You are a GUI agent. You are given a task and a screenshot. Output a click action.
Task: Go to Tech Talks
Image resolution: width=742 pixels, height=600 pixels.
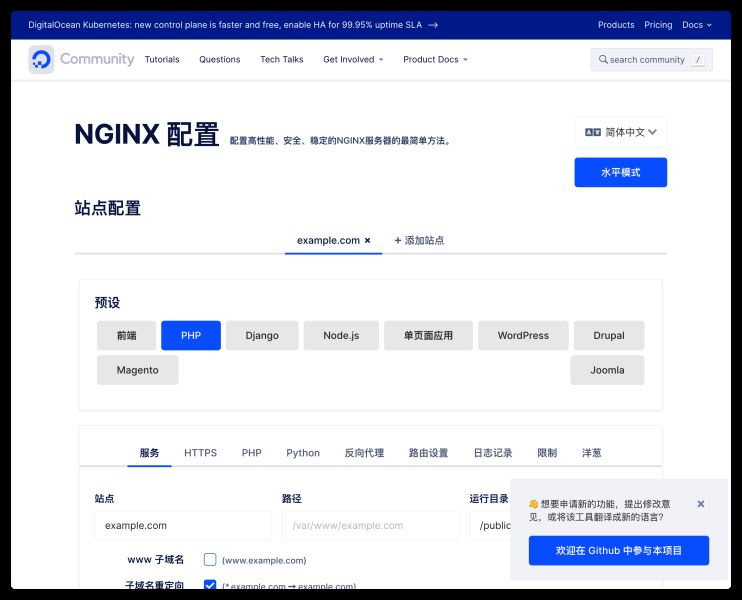point(282,60)
